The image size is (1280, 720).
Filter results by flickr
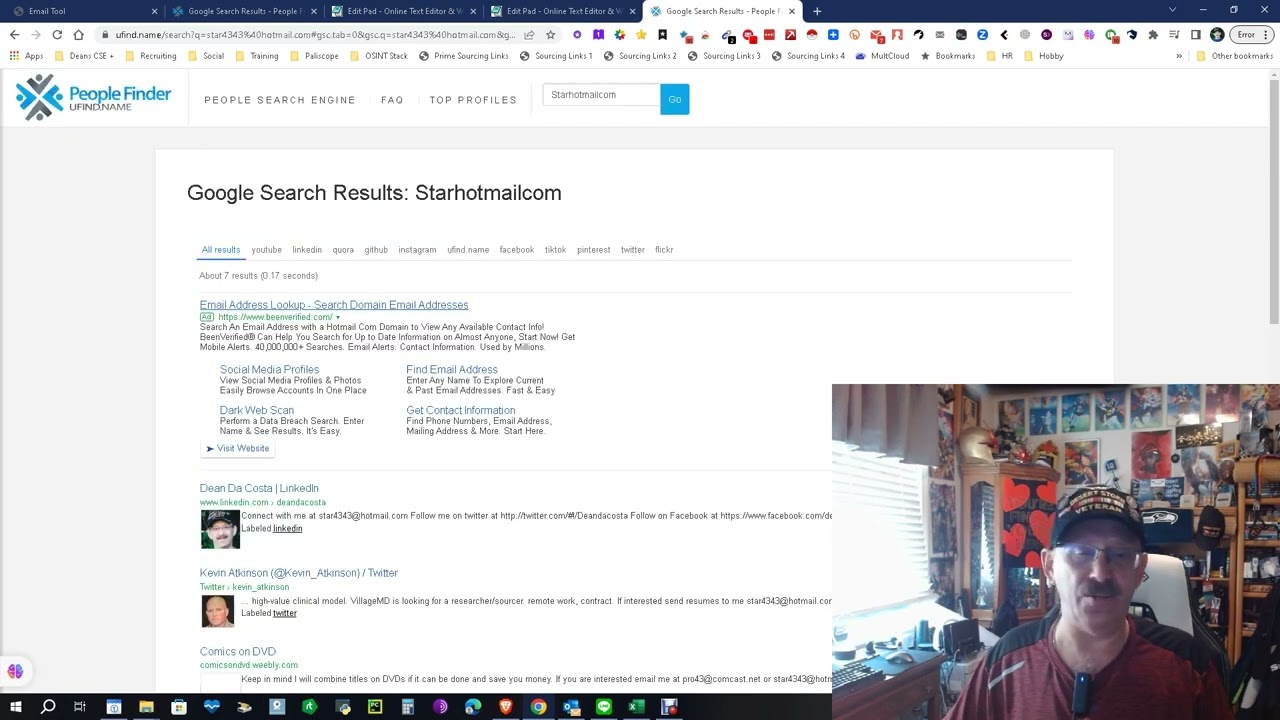click(664, 250)
